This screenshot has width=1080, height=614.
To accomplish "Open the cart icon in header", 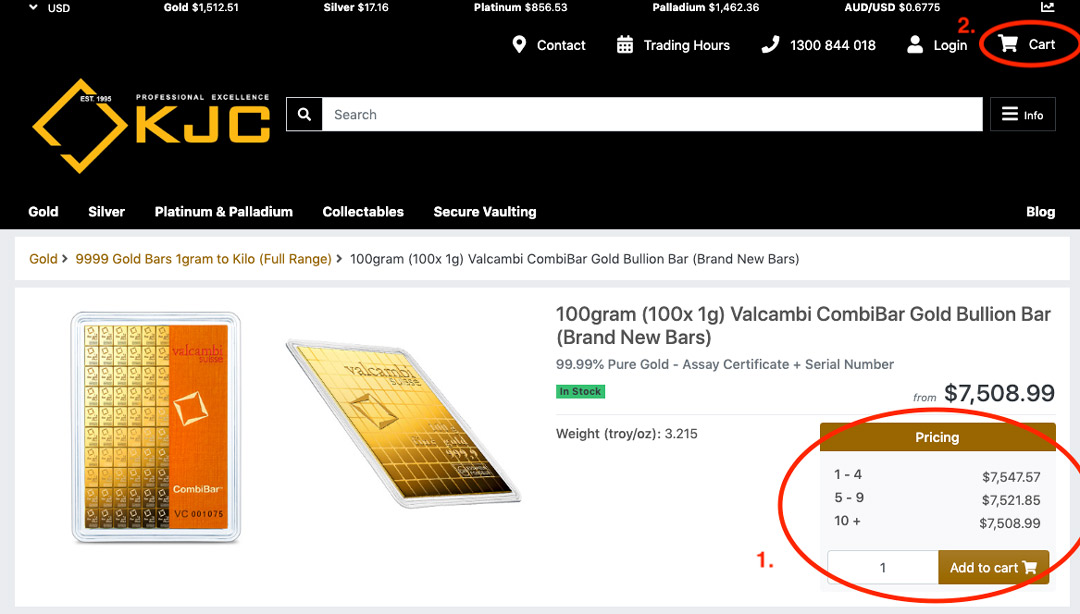I will point(1008,44).
